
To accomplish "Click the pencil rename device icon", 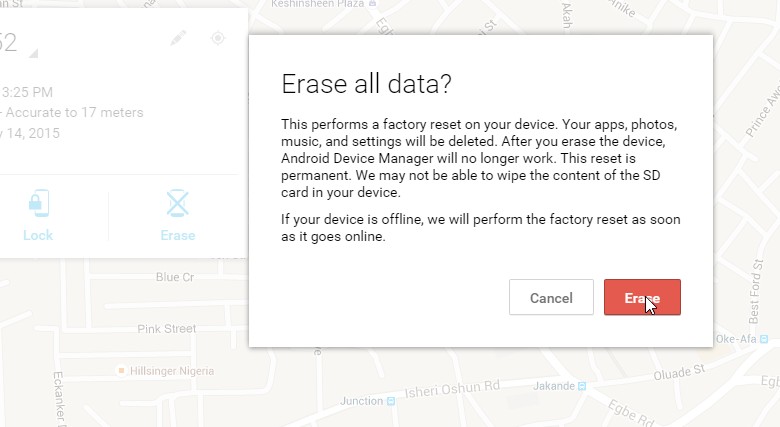I will tap(178, 38).
